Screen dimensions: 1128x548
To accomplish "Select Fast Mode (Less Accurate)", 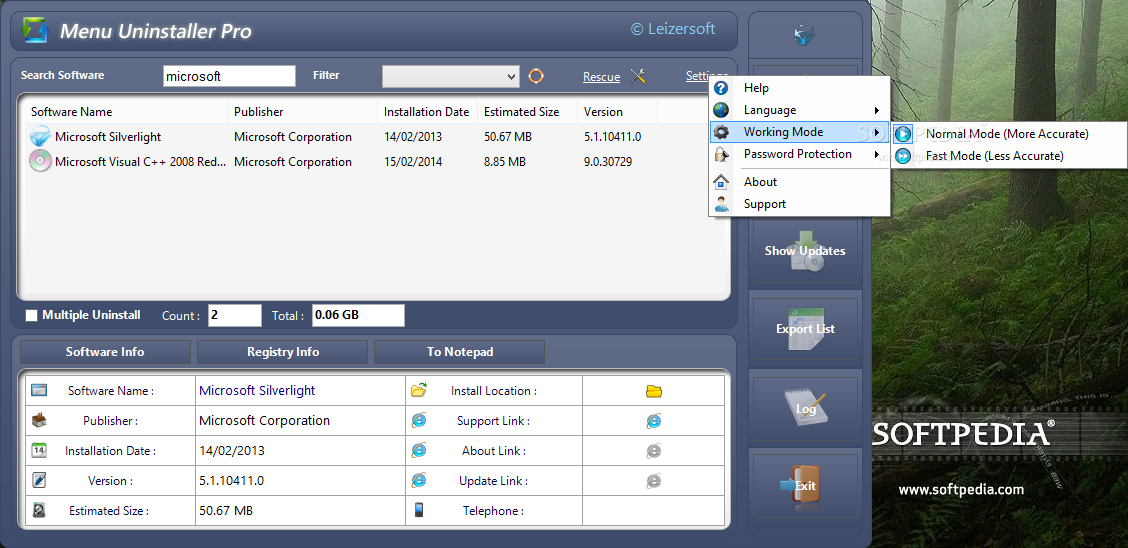I will coord(1009,156).
